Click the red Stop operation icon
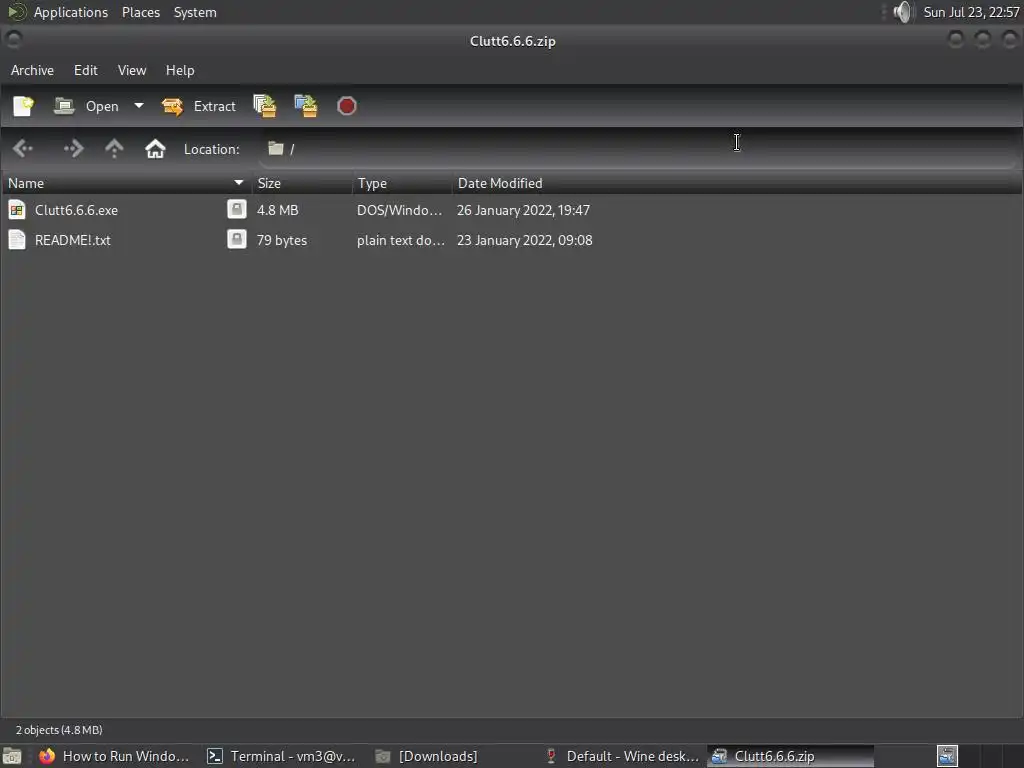 coord(347,106)
